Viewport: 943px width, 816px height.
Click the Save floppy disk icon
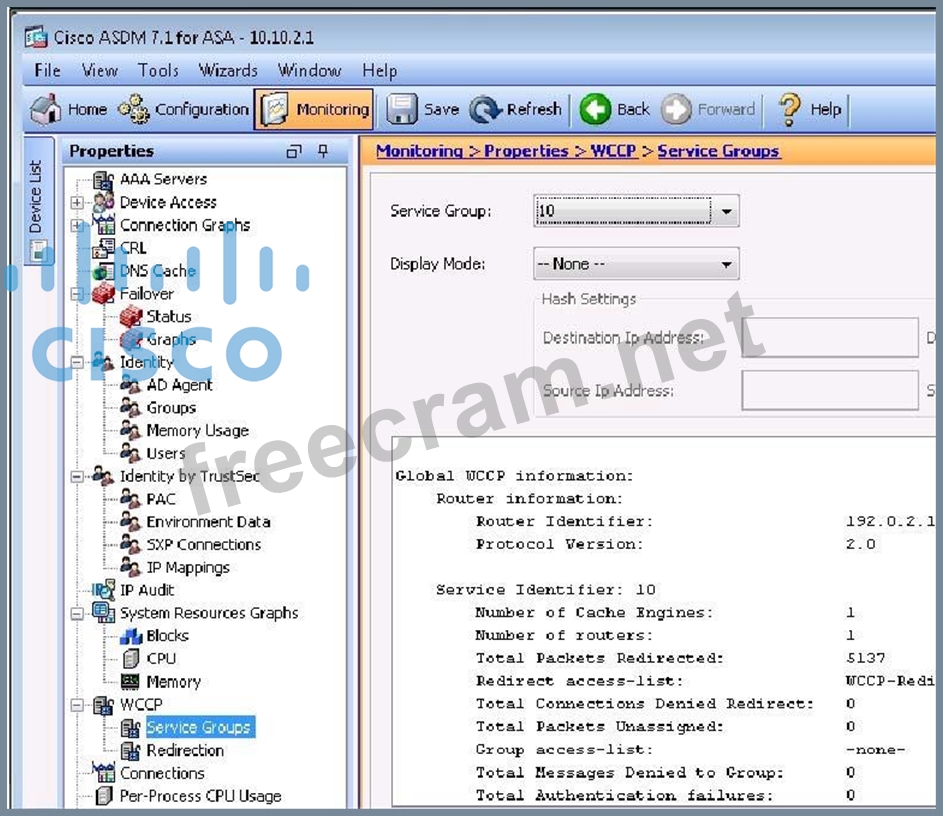(x=402, y=110)
